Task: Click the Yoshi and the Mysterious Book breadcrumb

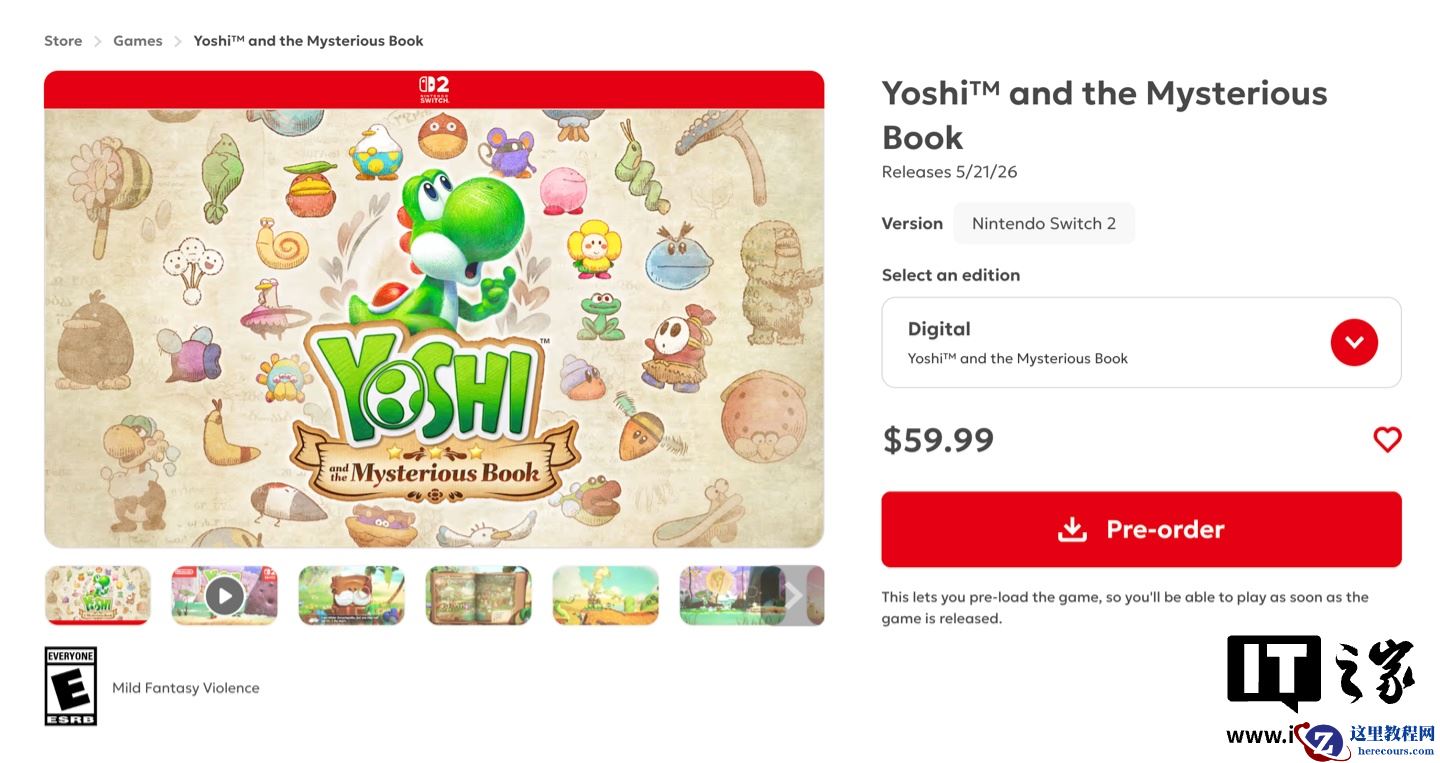Action: click(x=307, y=40)
